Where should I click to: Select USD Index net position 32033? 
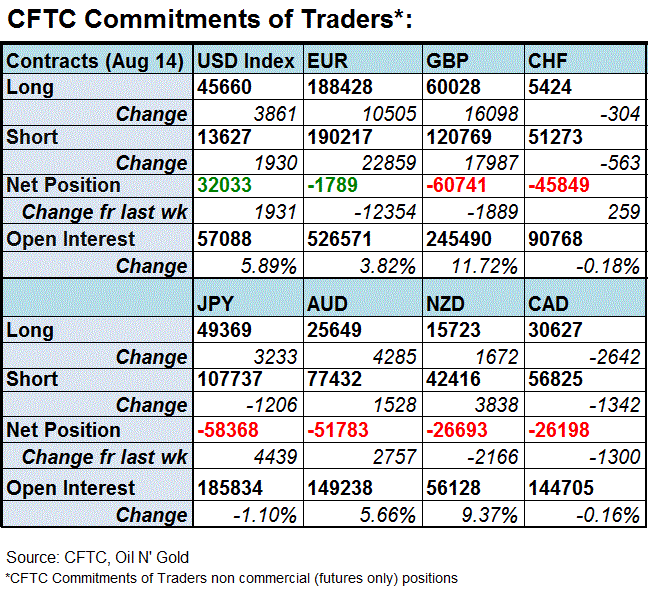(224, 185)
